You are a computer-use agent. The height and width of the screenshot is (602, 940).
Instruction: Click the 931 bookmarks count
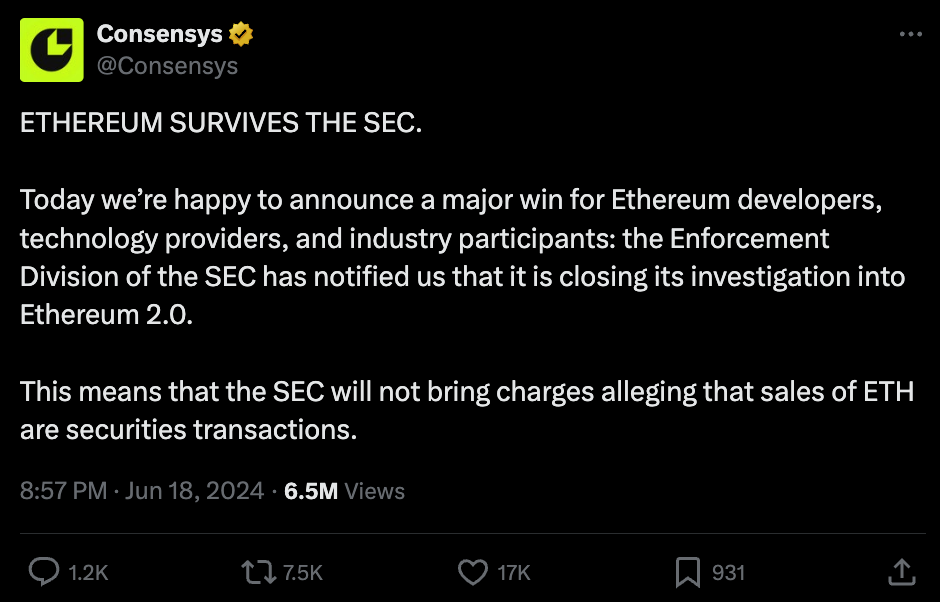[x=728, y=573]
